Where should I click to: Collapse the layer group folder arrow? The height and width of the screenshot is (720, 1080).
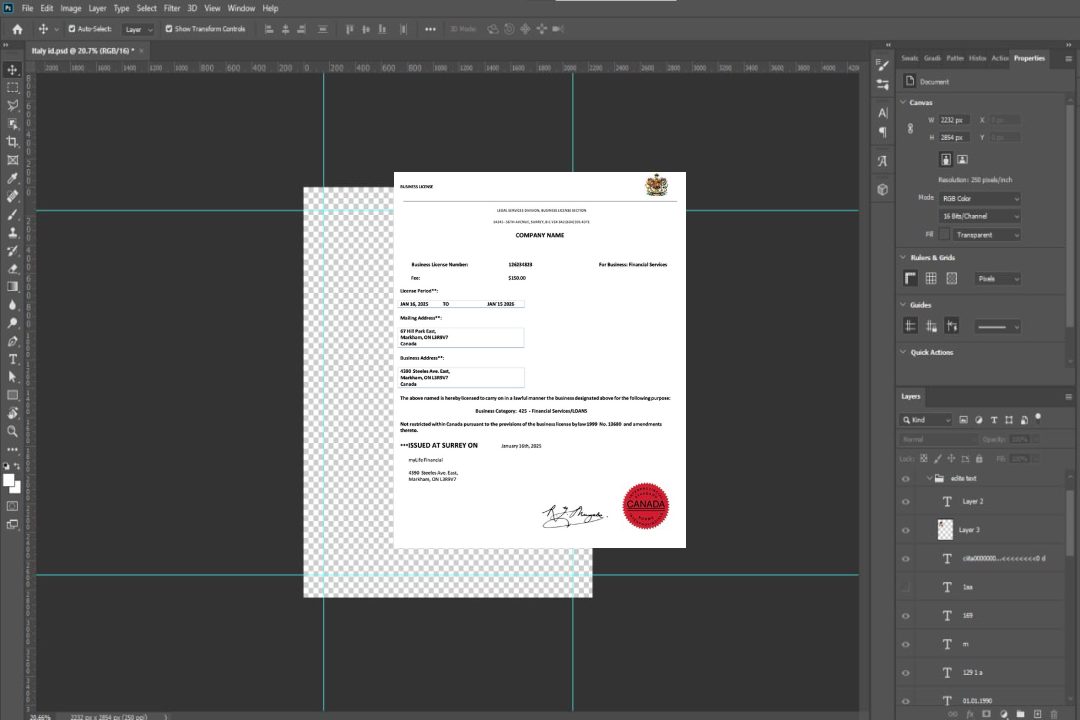928,478
